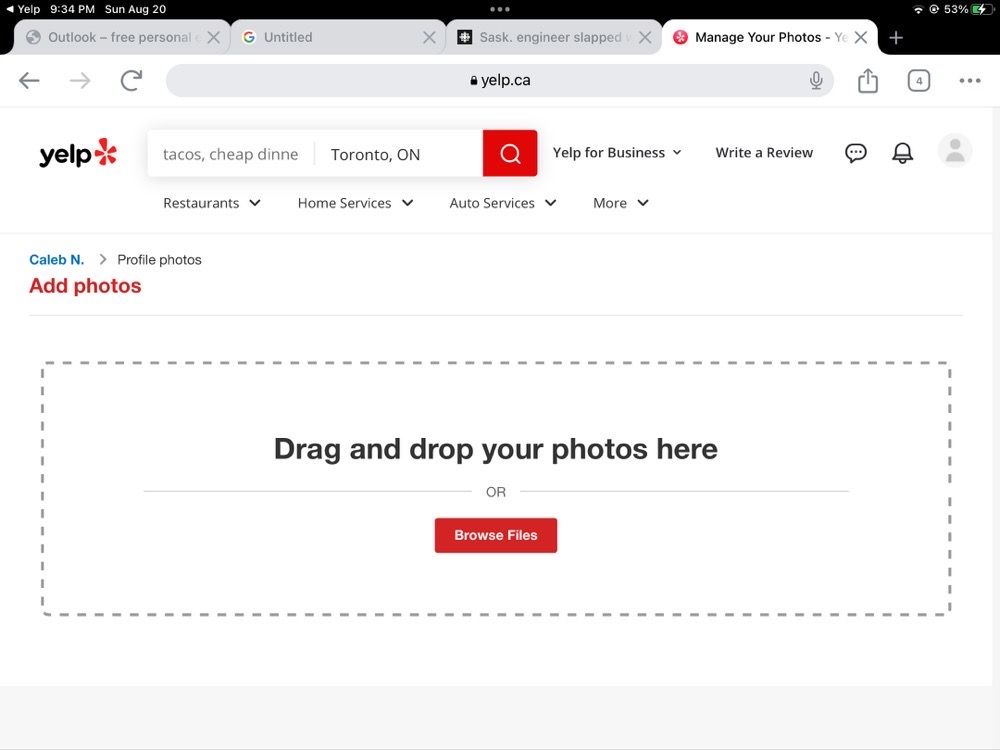
Task: Open the browser three-dot more menu
Action: point(969,81)
